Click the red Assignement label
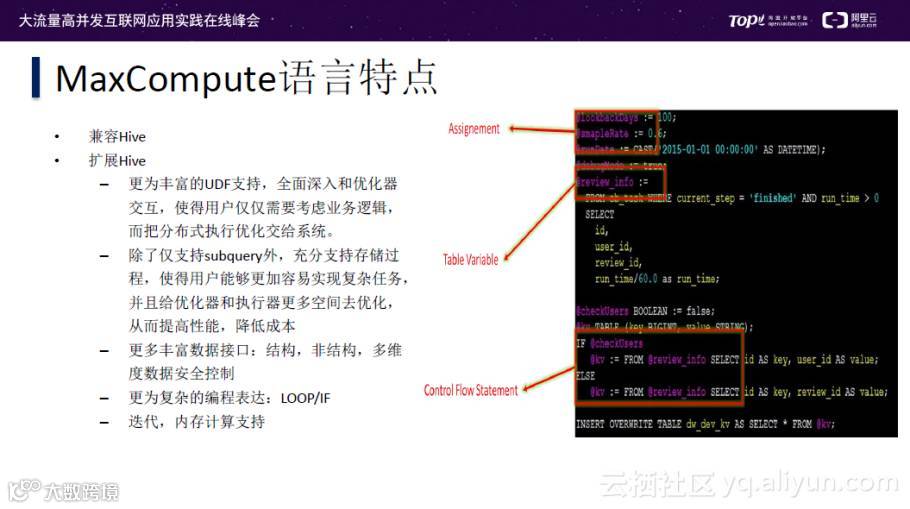This screenshot has height=509, width=910. click(x=474, y=129)
